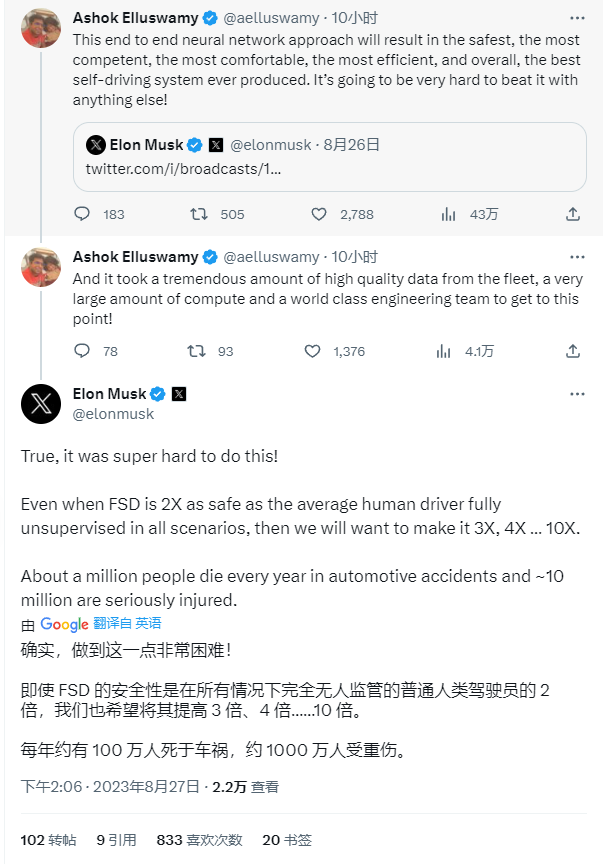Like the tweet with 1,376 likes

[x=313, y=351]
